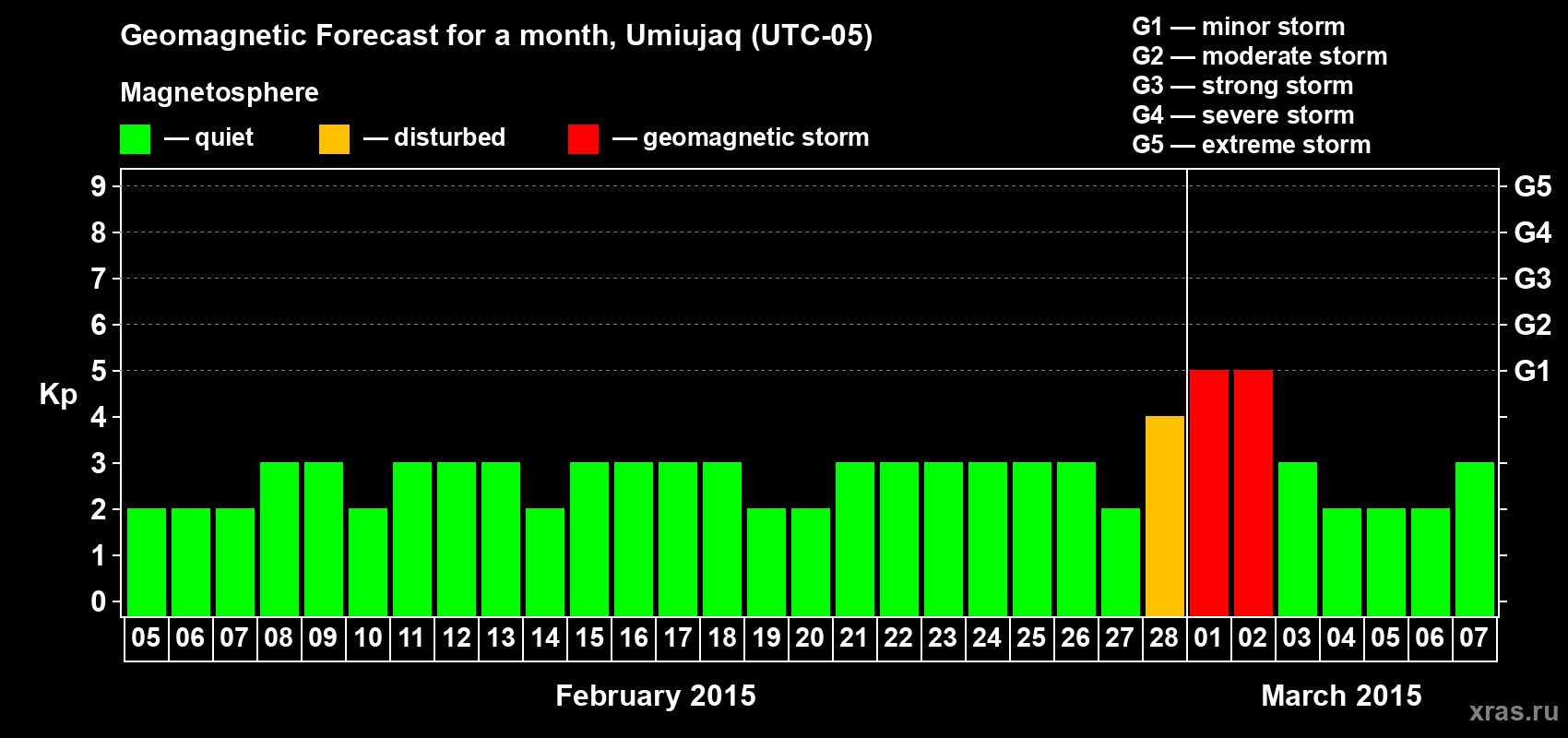
Task: Click the 'disturbed' legend label
Action: click(449, 137)
